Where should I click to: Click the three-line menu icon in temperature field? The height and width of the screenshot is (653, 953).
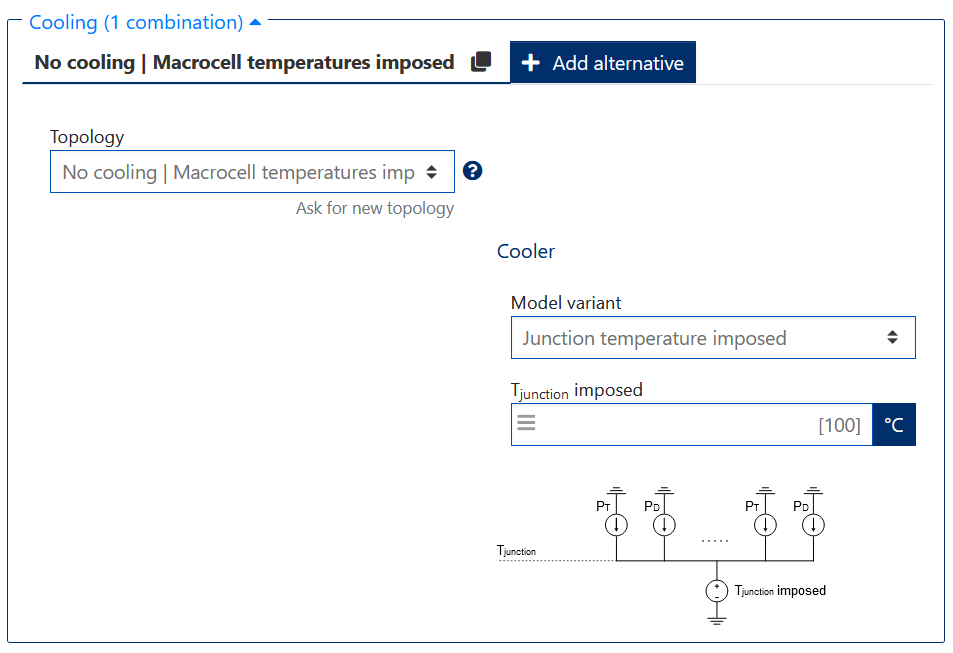pos(526,424)
